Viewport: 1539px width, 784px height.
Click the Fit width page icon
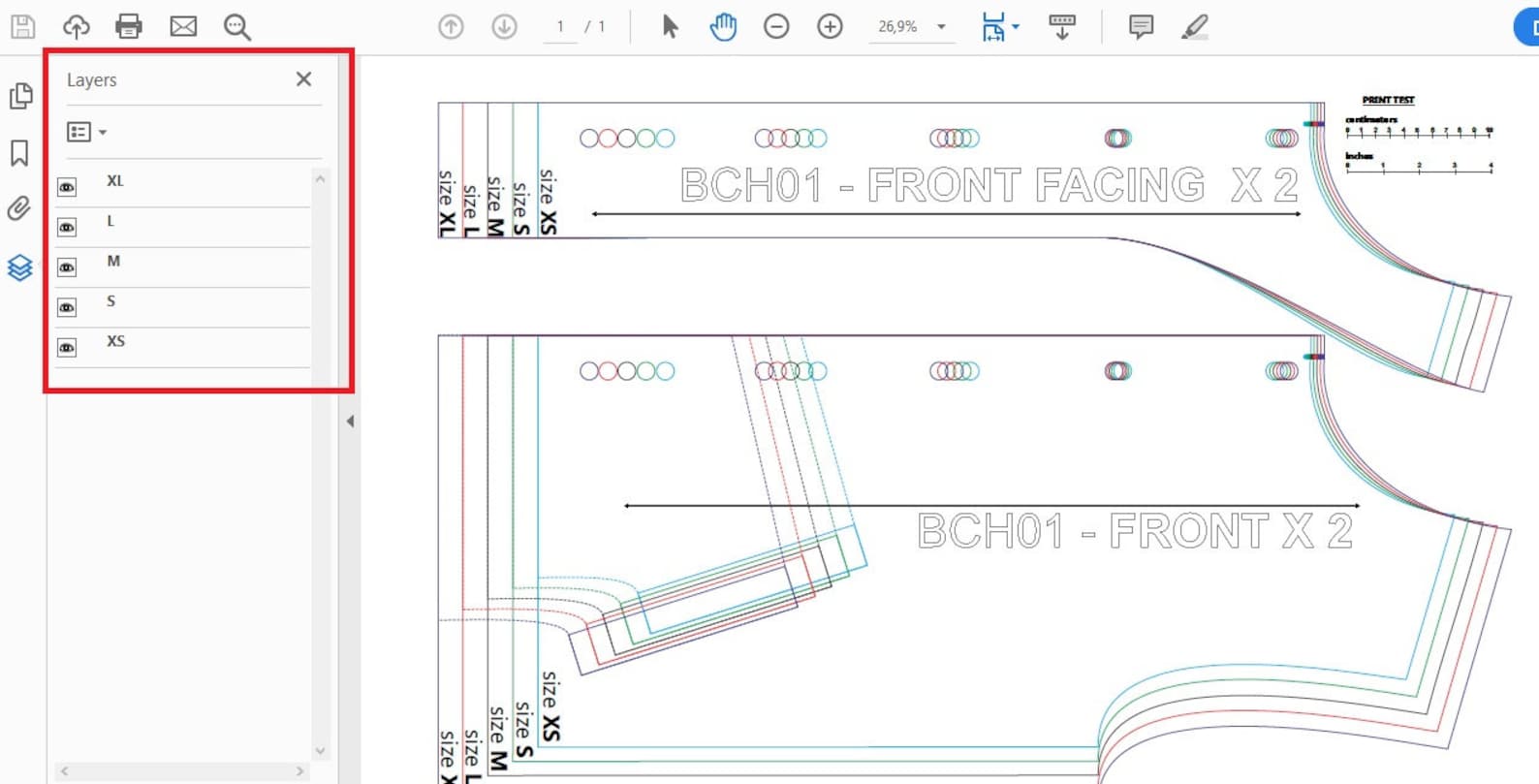pyautogui.click(x=993, y=27)
